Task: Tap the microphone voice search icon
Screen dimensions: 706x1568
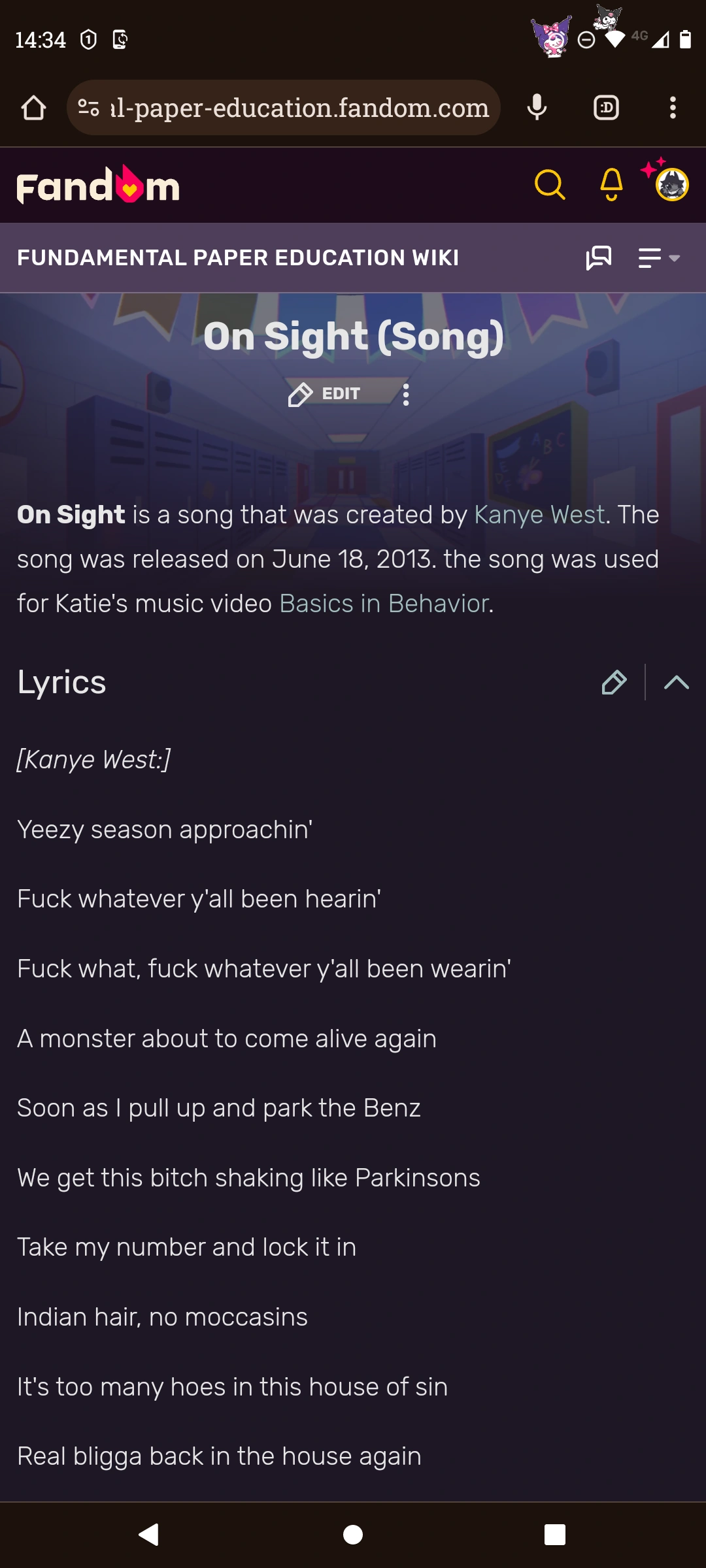Action: tap(537, 108)
